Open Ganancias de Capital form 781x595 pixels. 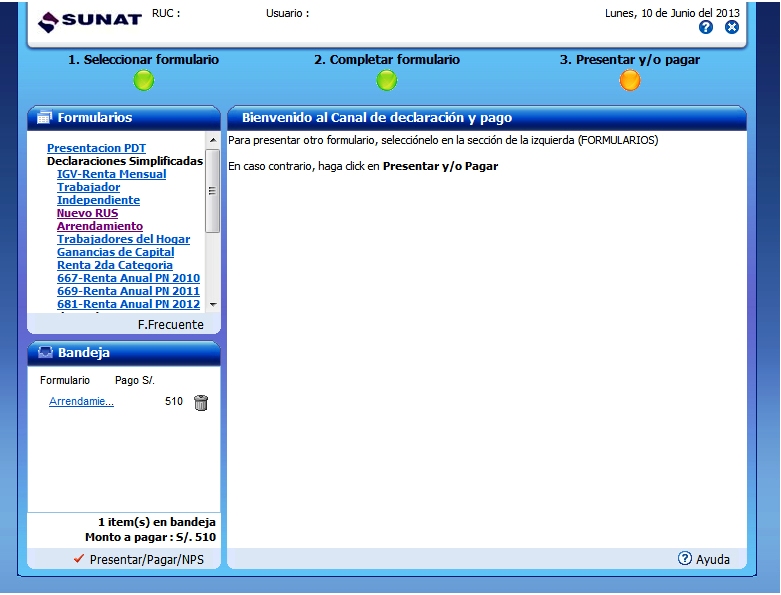pyautogui.click(x=116, y=252)
